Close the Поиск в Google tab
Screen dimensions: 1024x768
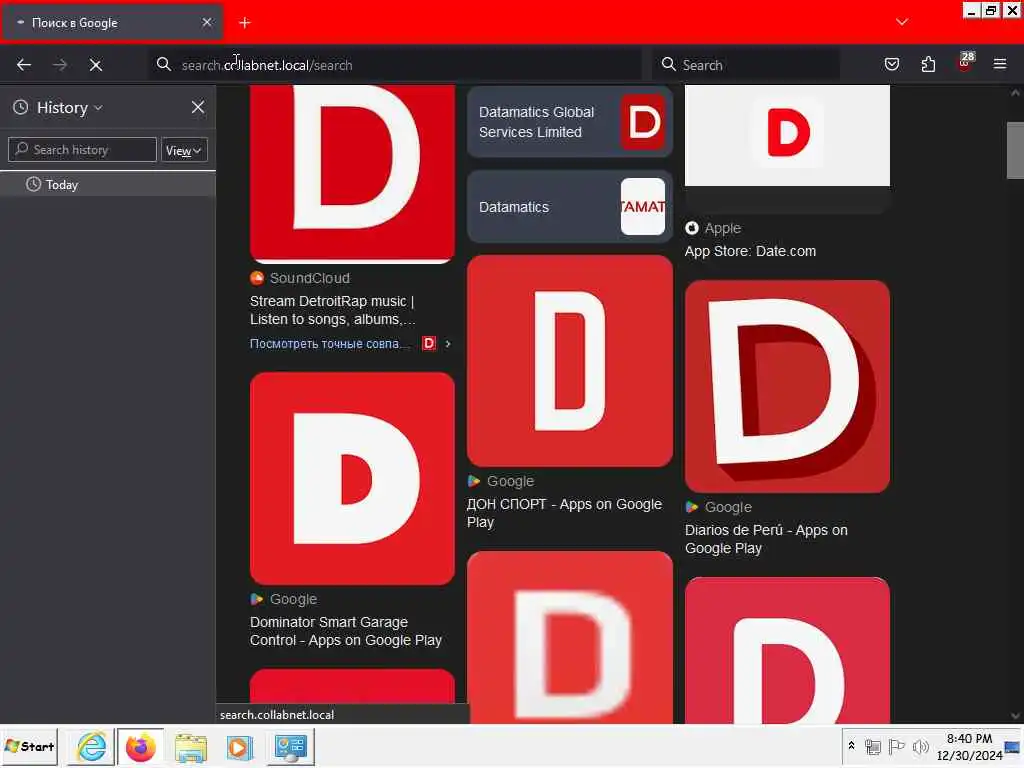coord(207,22)
